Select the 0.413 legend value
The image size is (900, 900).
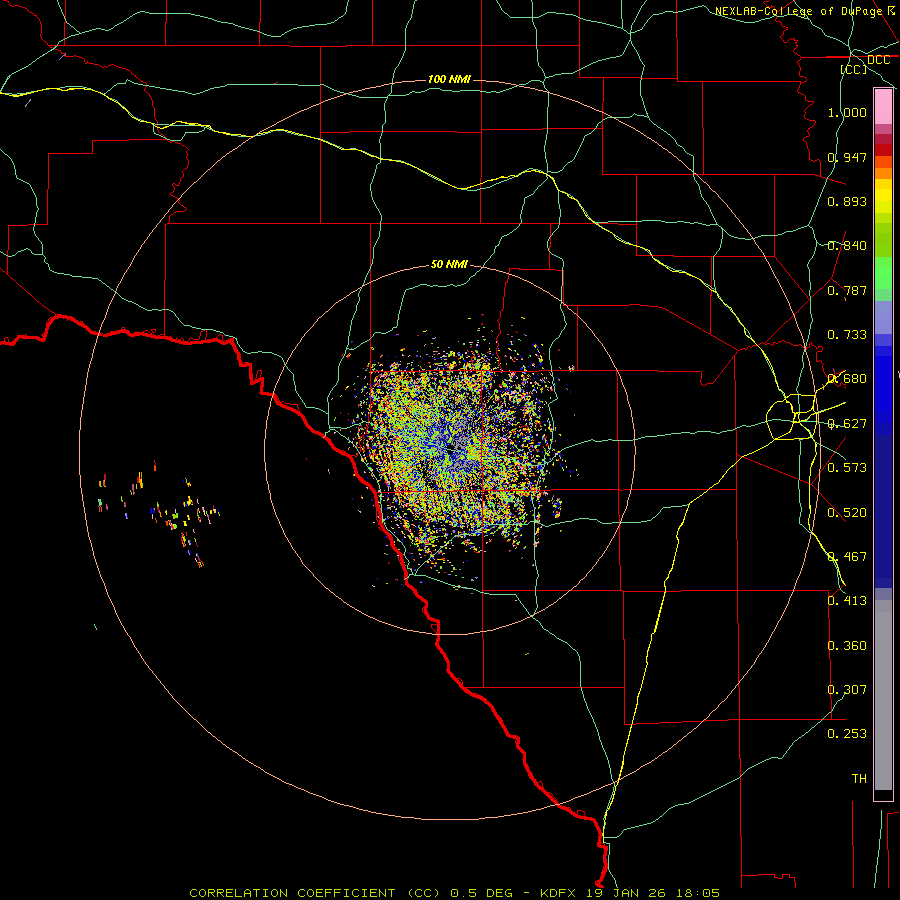click(x=847, y=601)
